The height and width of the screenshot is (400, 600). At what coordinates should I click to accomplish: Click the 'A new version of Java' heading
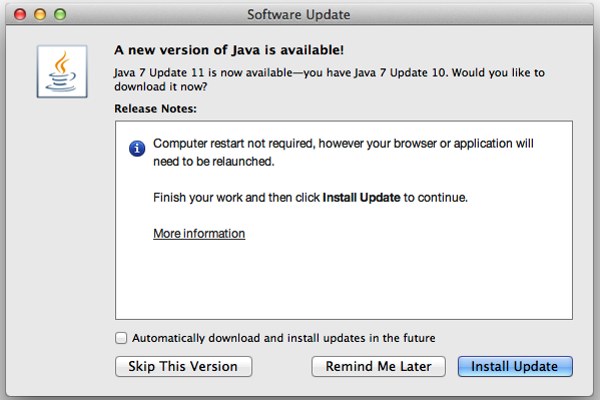point(229,50)
